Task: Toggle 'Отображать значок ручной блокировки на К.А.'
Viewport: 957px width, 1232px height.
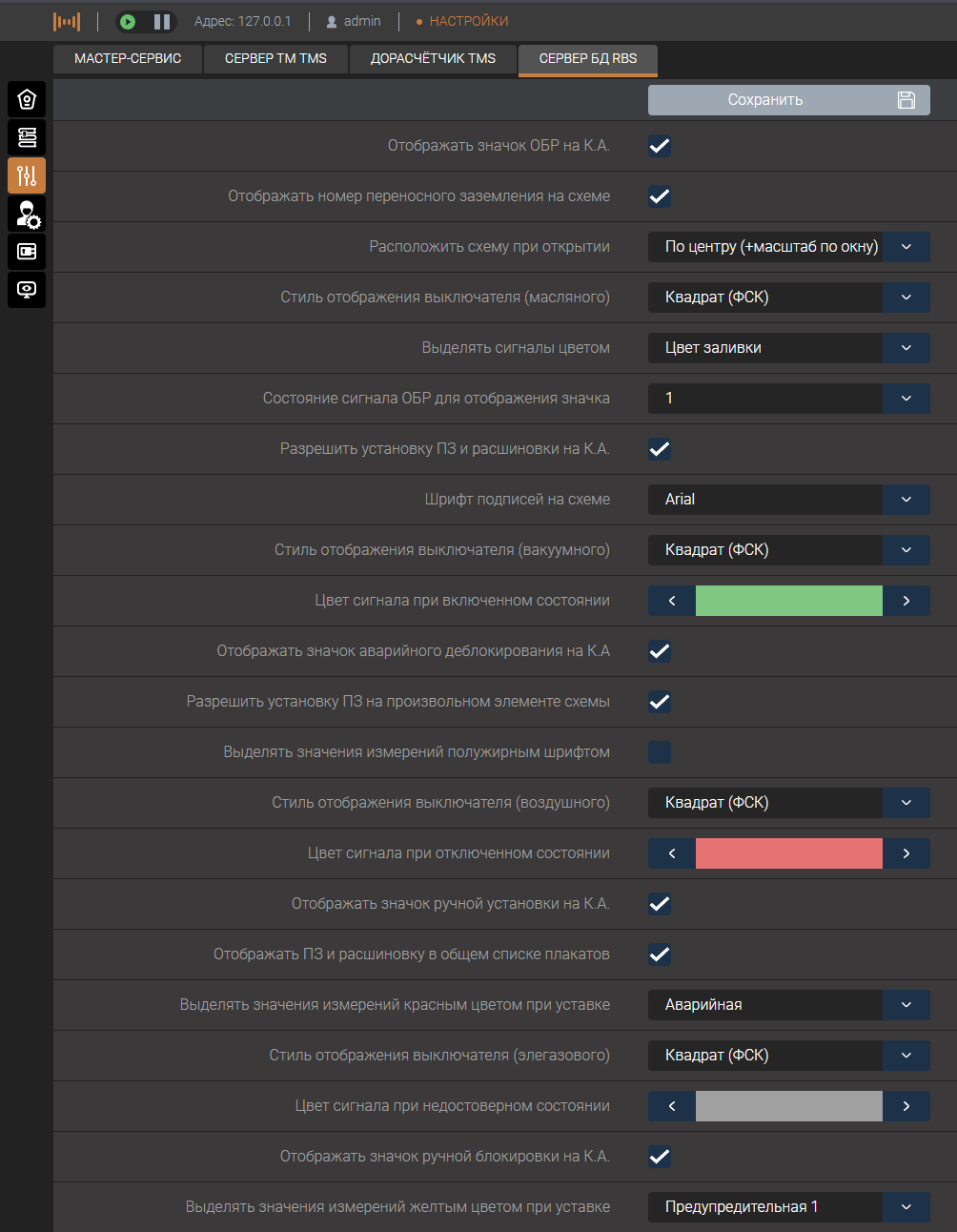Action: click(660, 1157)
